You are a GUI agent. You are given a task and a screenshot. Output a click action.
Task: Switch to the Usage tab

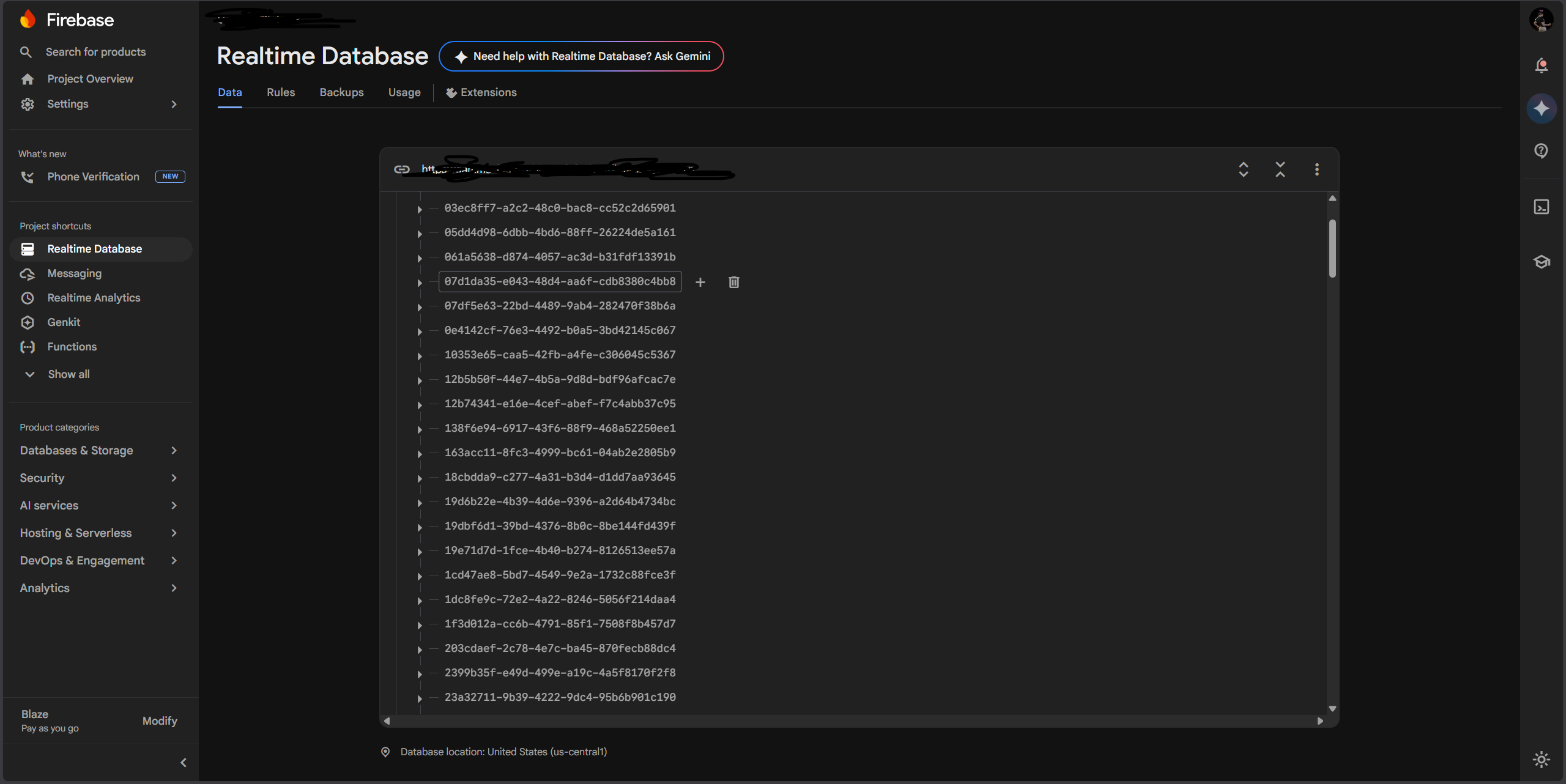pos(404,92)
